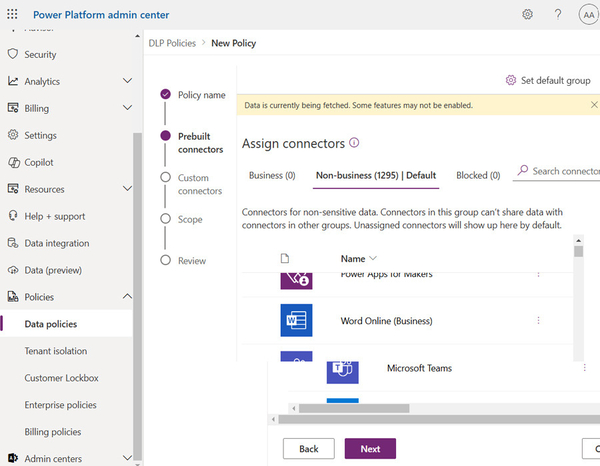Click the connector list scroll up arrow
The width and height of the screenshot is (600, 466).
click(x=578, y=240)
